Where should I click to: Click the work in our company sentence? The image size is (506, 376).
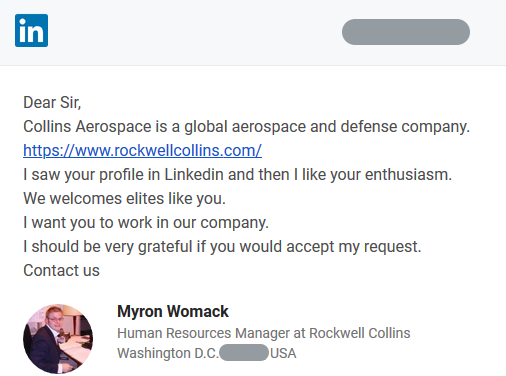146,222
